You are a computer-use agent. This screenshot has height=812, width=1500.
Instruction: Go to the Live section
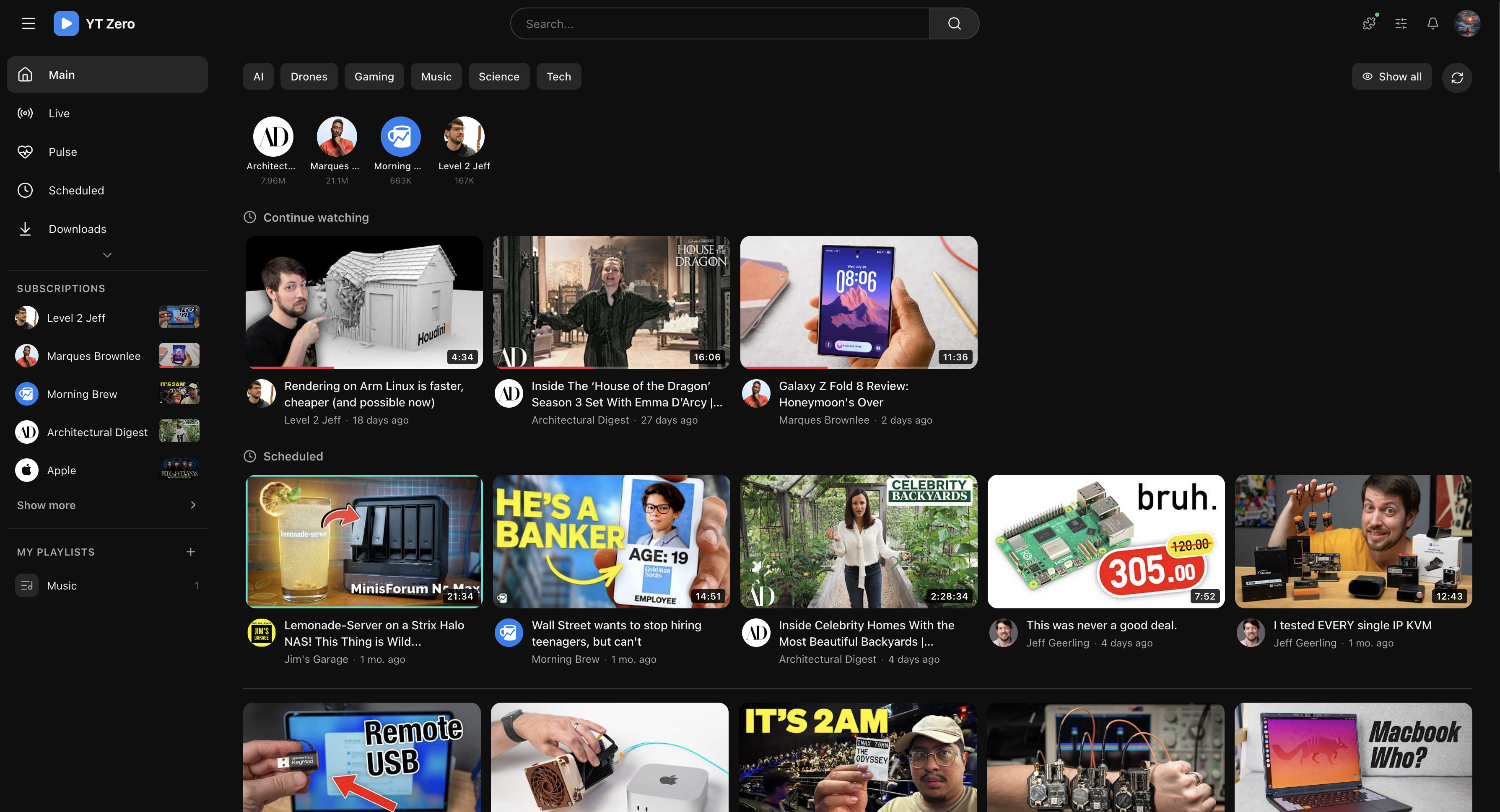(107, 113)
